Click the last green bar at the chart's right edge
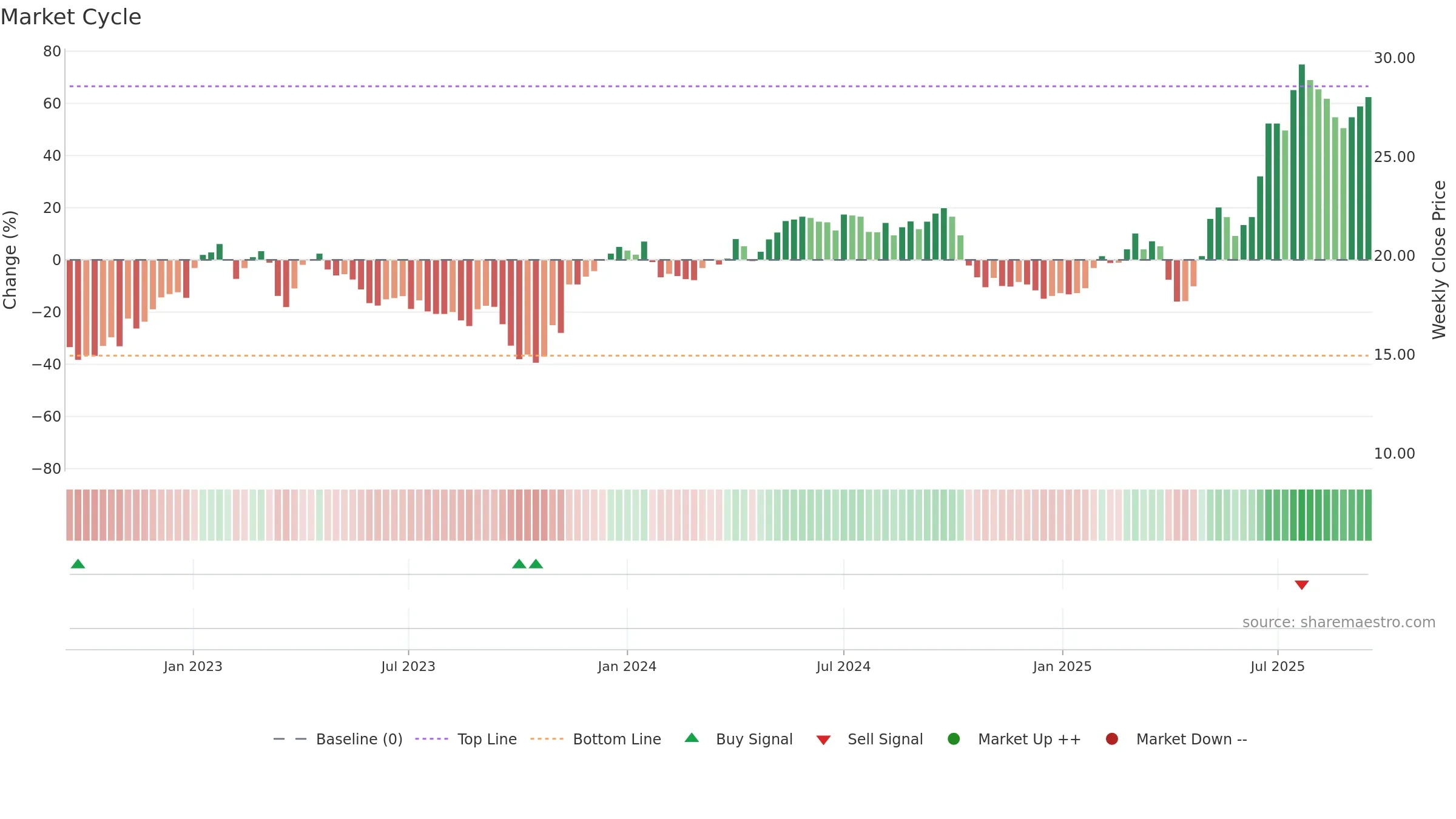The height and width of the screenshot is (819, 1456). pyautogui.click(x=1368, y=178)
